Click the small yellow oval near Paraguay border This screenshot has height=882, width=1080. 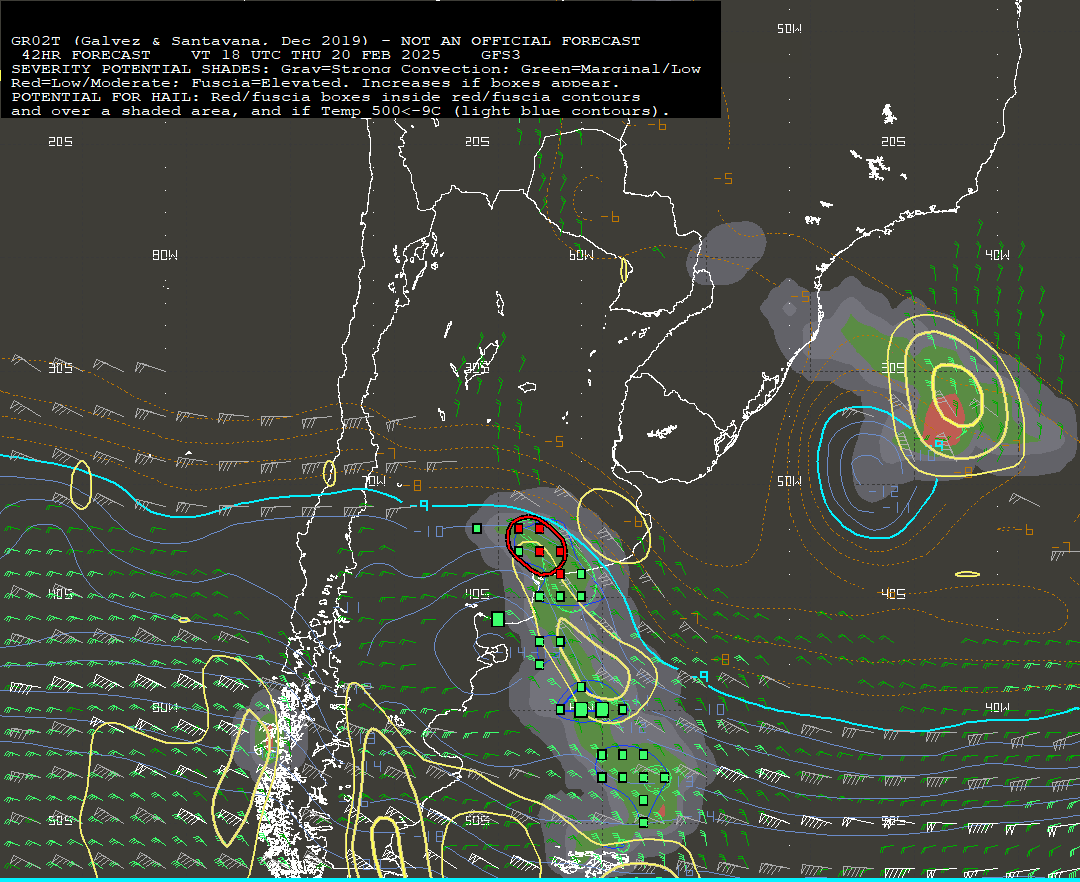click(x=625, y=269)
